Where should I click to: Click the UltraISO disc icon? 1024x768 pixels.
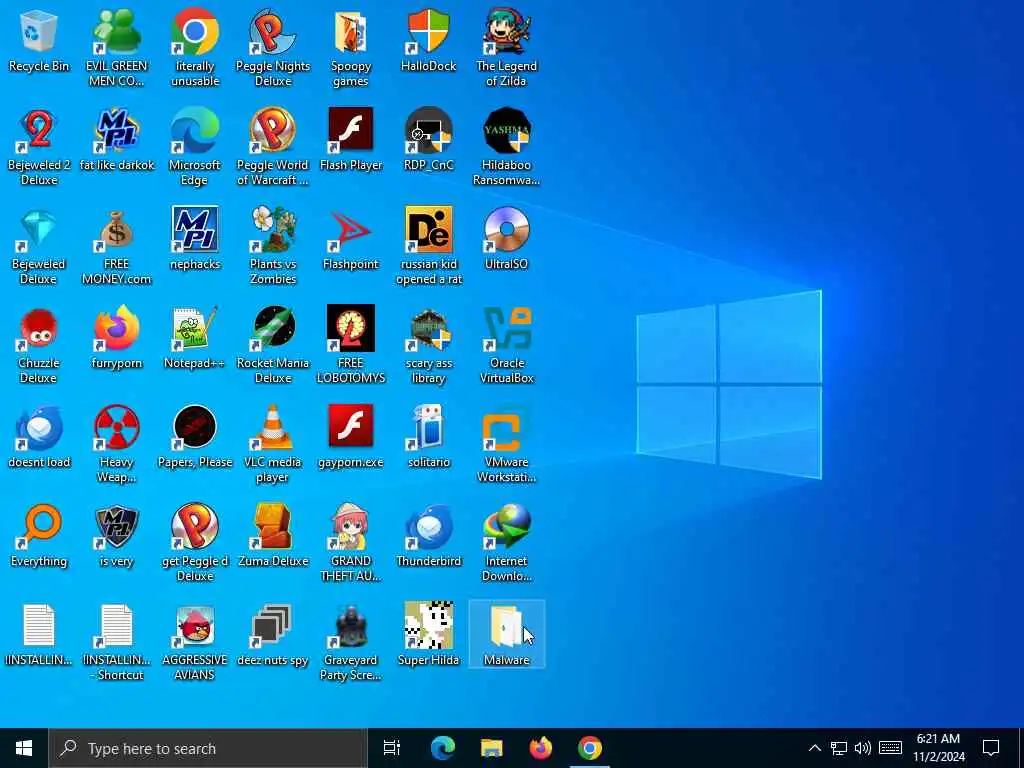507,240
